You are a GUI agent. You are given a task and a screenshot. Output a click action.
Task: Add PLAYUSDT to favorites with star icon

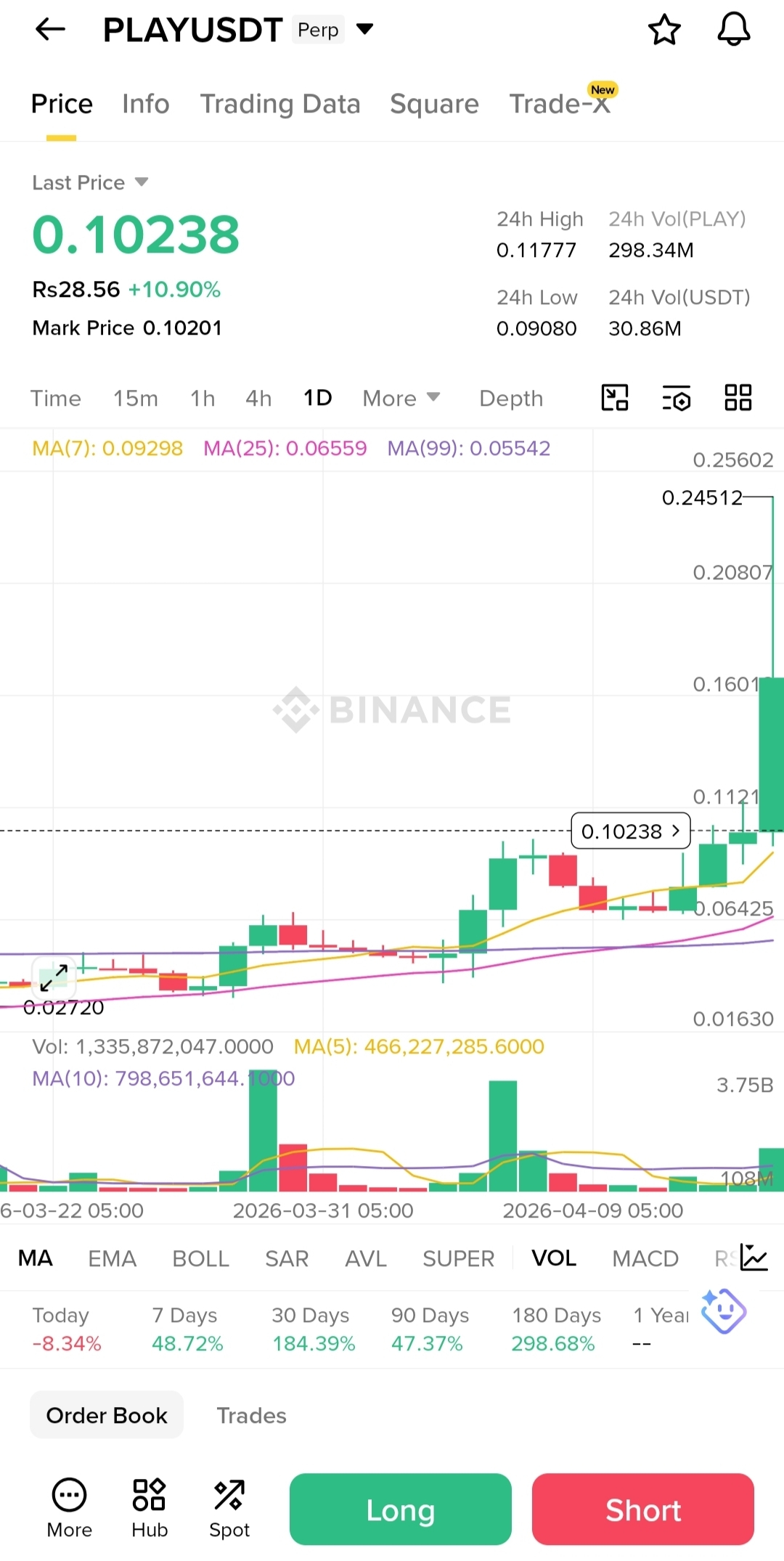point(664,30)
